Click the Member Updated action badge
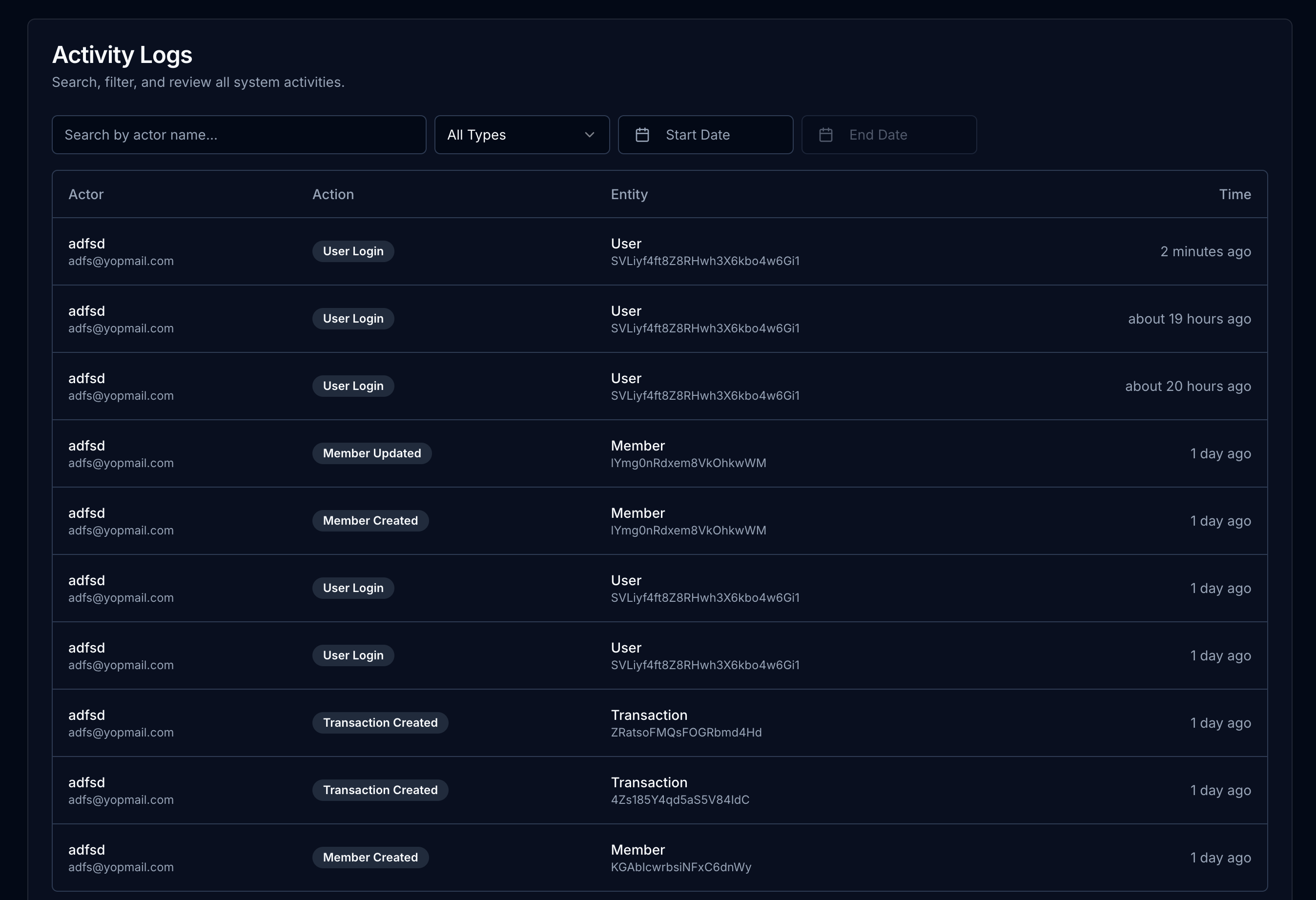Viewport: 1316px width, 900px height. (371, 453)
